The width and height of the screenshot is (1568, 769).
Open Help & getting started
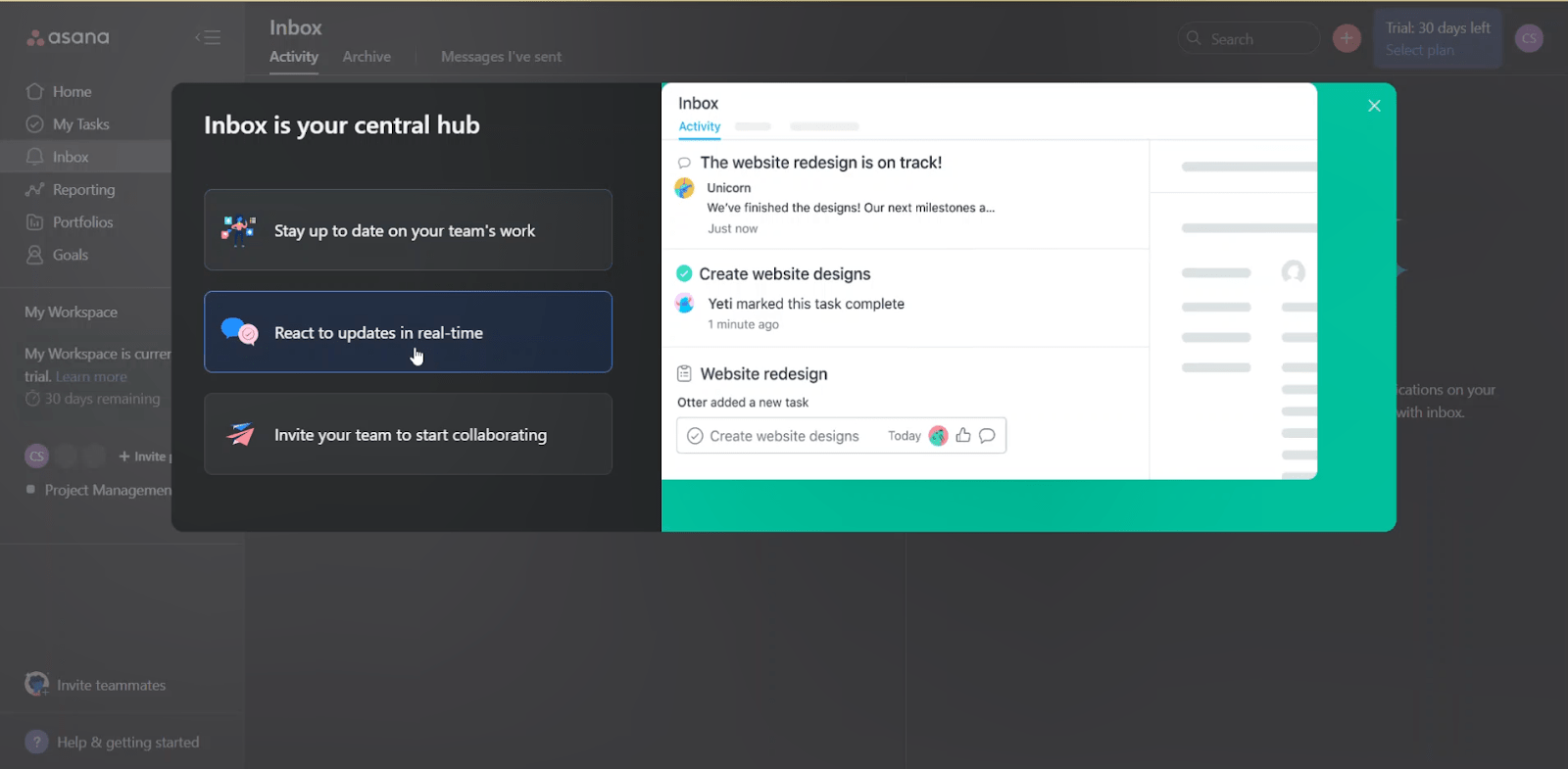[x=127, y=743]
